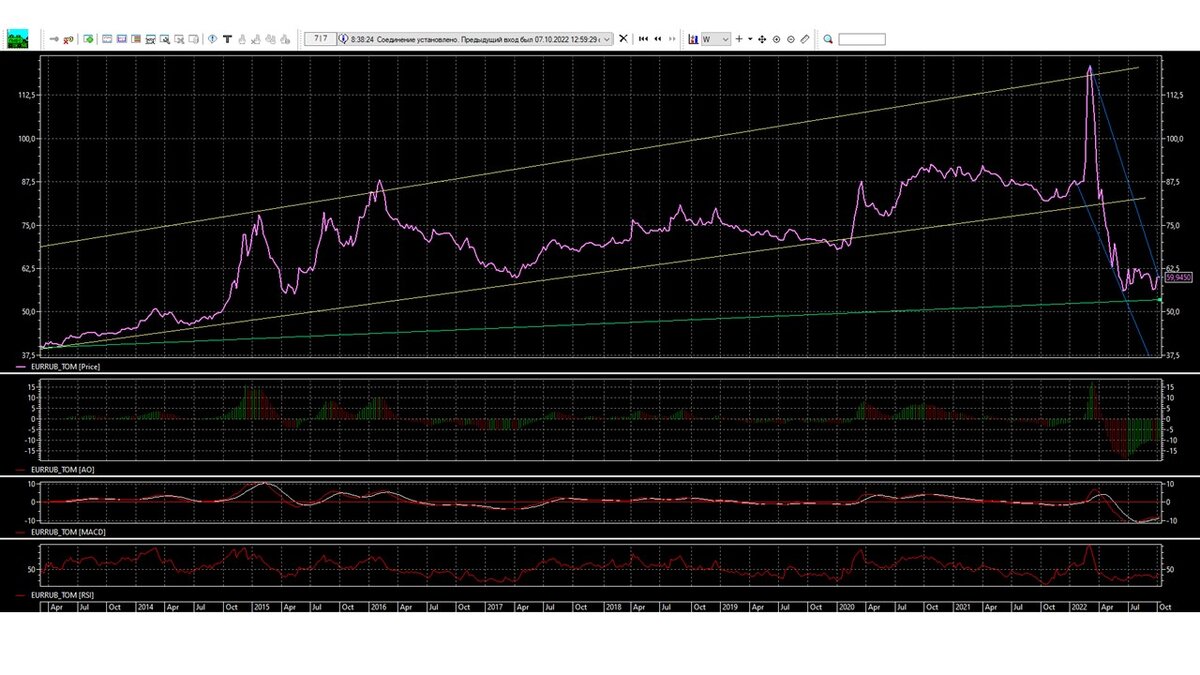Click the QUIK application logo icon

click(x=18, y=39)
